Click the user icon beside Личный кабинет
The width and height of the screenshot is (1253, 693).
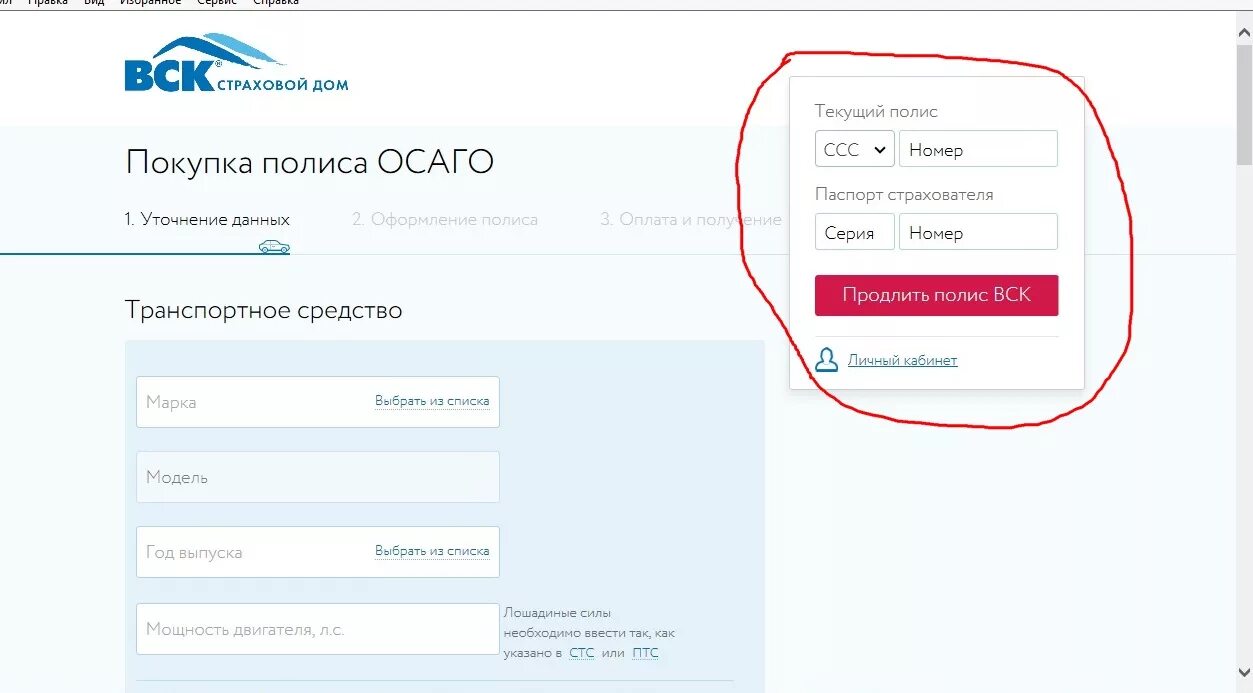(x=826, y=360)
